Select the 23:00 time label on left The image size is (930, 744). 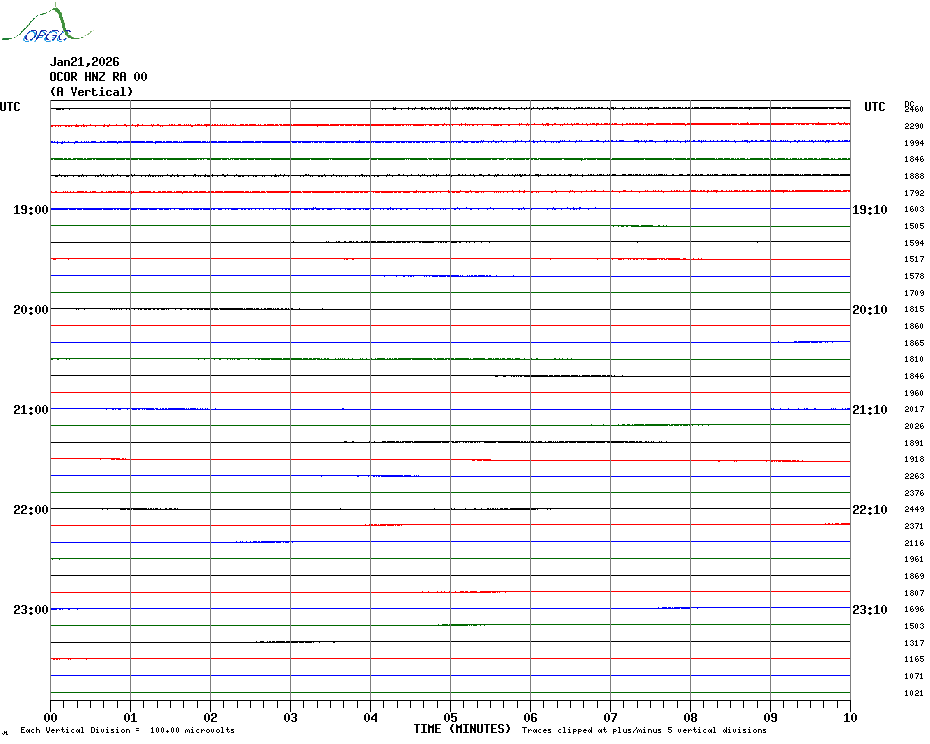[30, 610]
